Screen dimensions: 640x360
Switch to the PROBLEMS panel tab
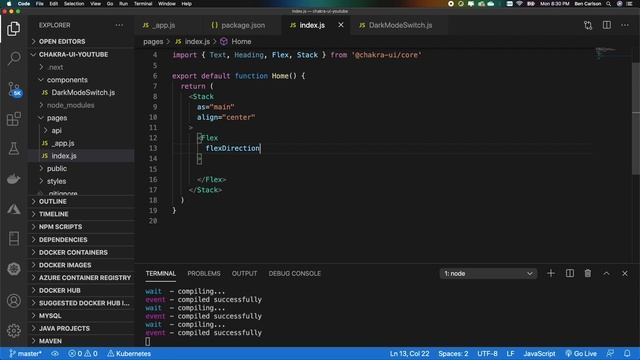click(204, 273)
